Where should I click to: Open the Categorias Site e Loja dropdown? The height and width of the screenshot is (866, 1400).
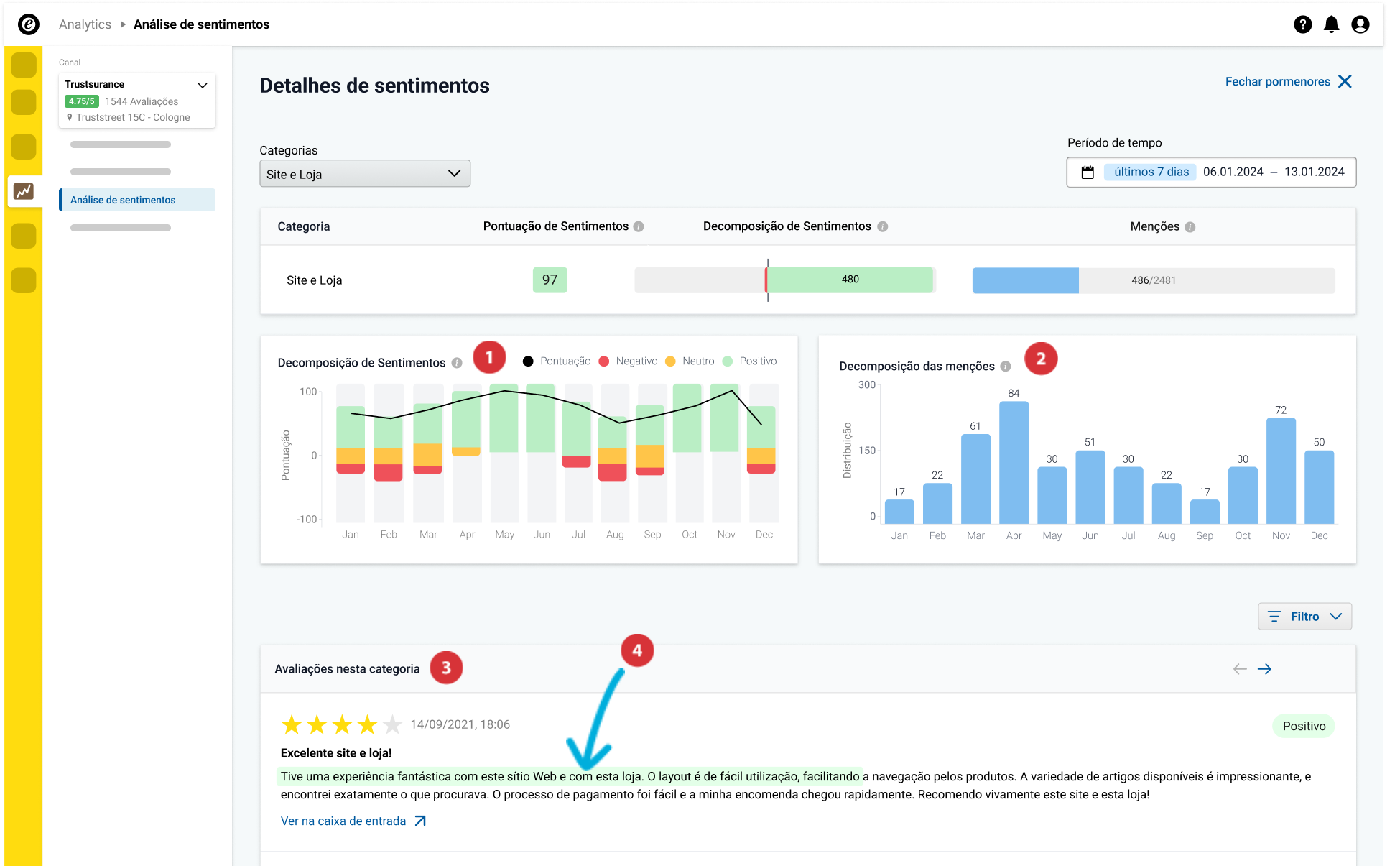point(365,174)
